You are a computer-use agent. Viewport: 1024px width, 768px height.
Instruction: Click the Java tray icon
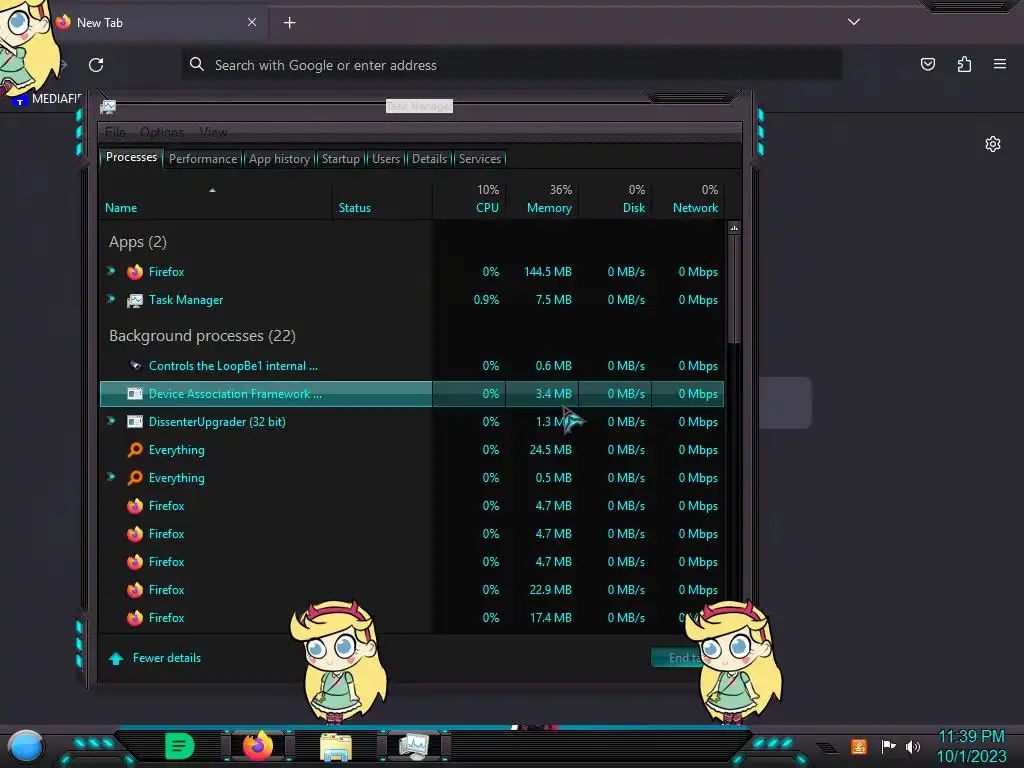(x=858, y=746)
